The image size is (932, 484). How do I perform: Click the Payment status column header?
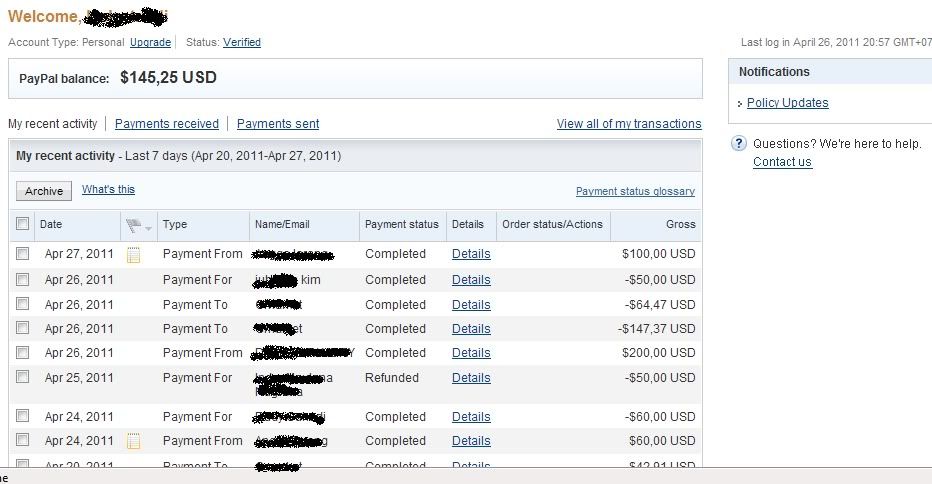coord(402,224)
